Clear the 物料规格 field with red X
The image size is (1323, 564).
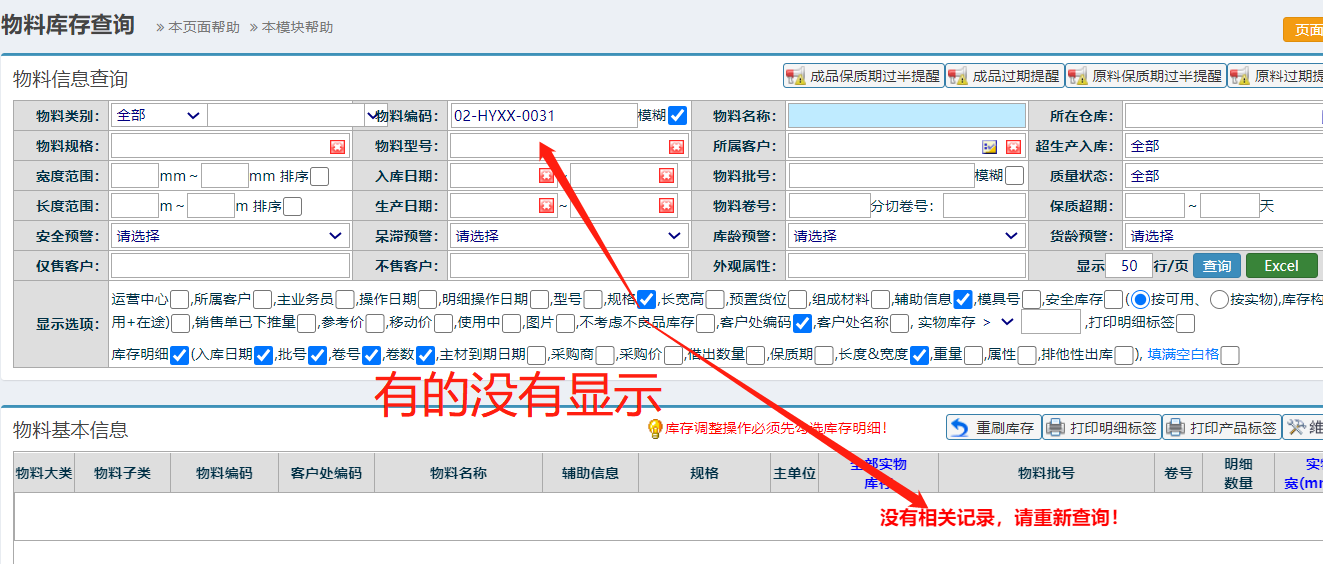337,147
